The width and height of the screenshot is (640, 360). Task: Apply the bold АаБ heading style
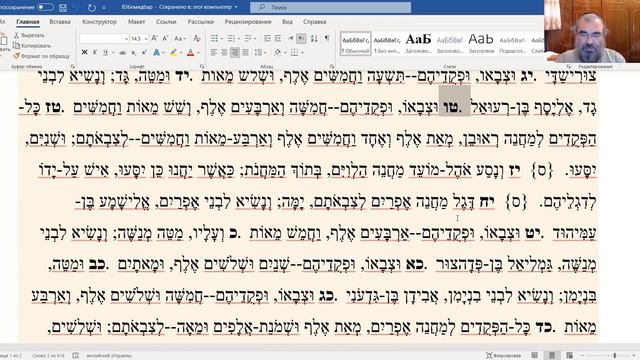[418, 44]
